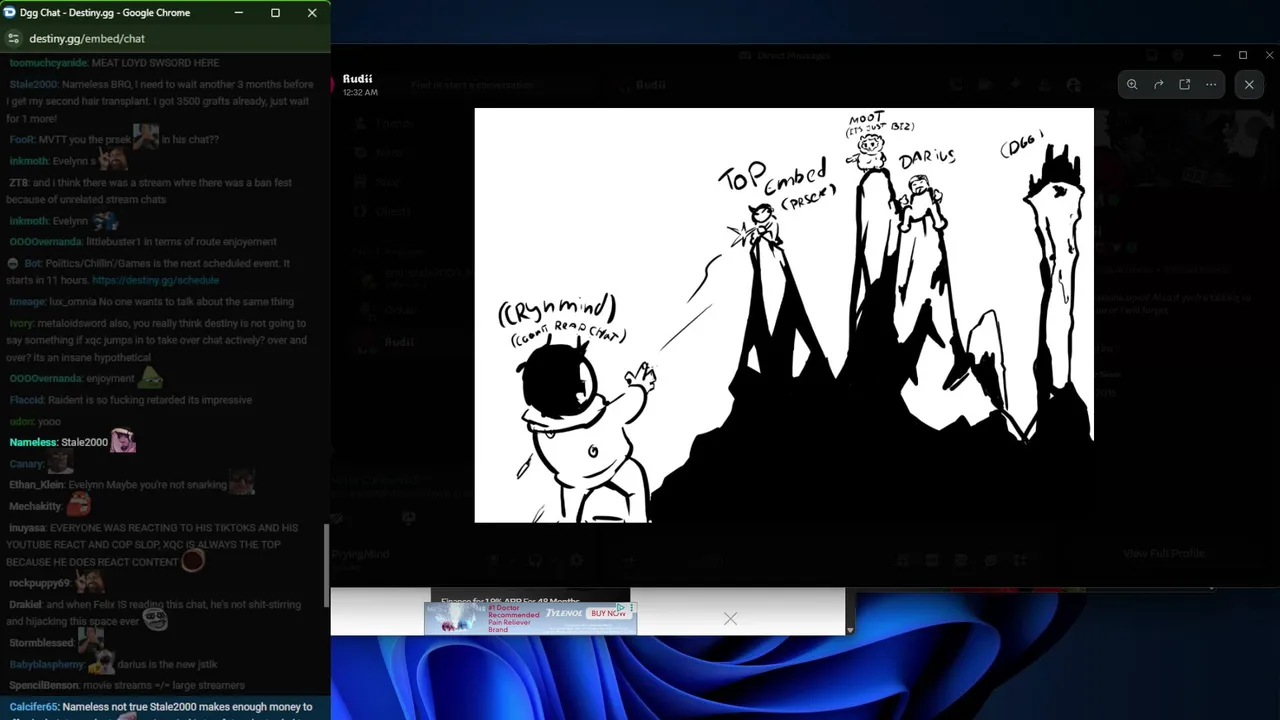Select username FooR in chat

[x=22, y=140]
